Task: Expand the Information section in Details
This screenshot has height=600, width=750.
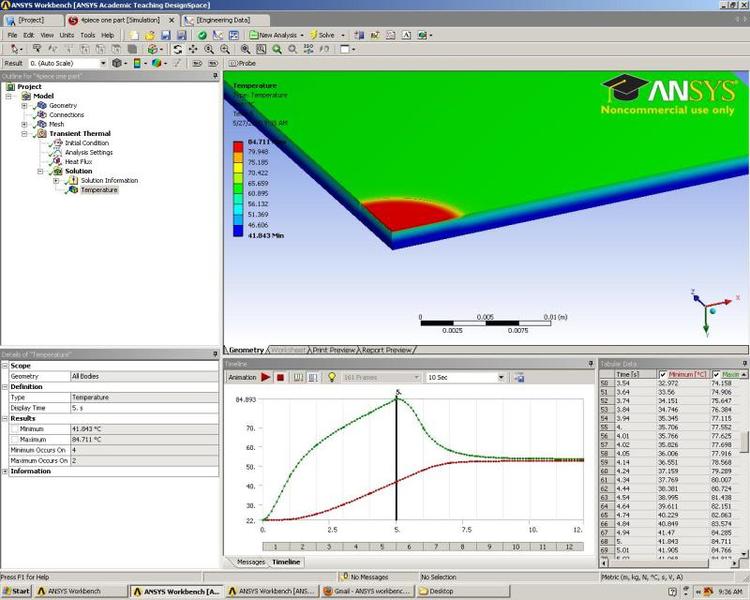Action: pos(5,471)
